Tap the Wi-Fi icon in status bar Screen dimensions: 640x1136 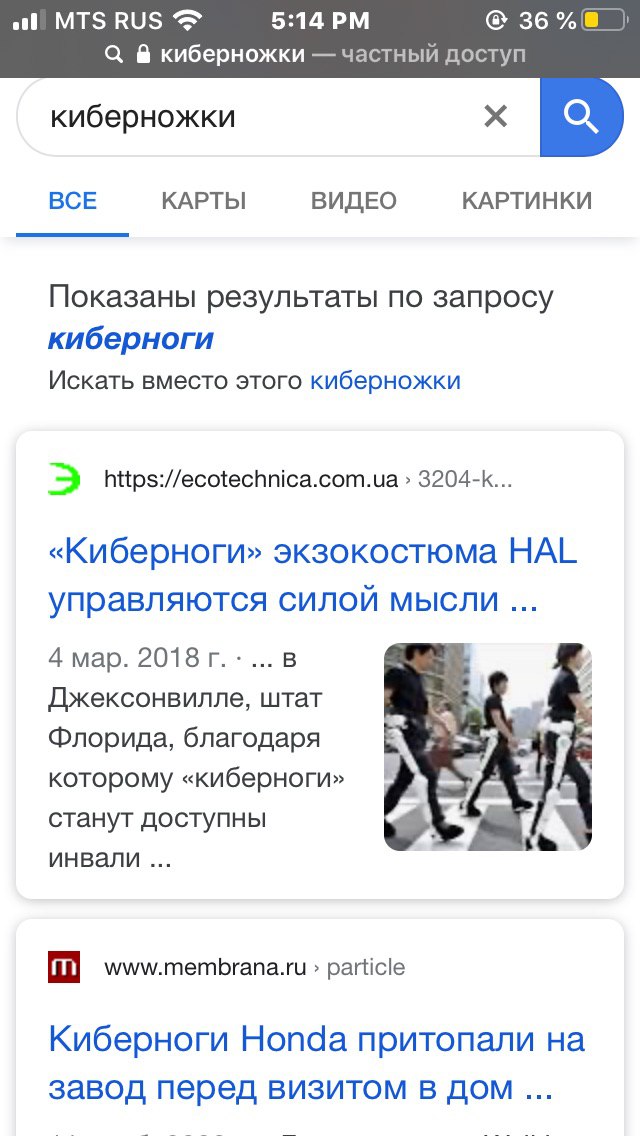pyautogui.click(x=188, y=20)
